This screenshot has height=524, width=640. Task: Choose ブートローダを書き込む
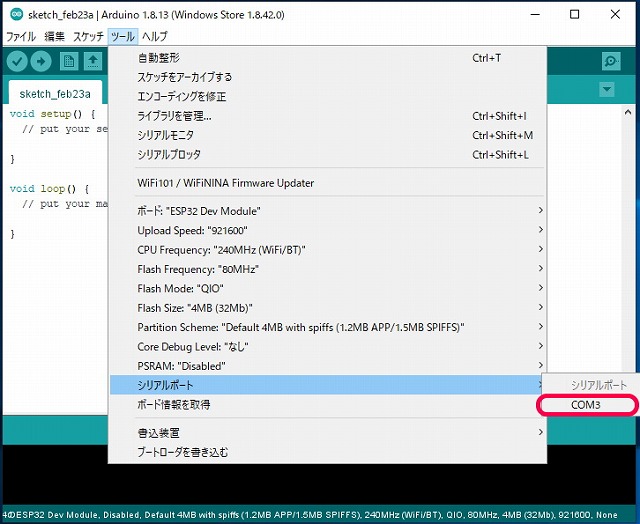tap(327, 452)
